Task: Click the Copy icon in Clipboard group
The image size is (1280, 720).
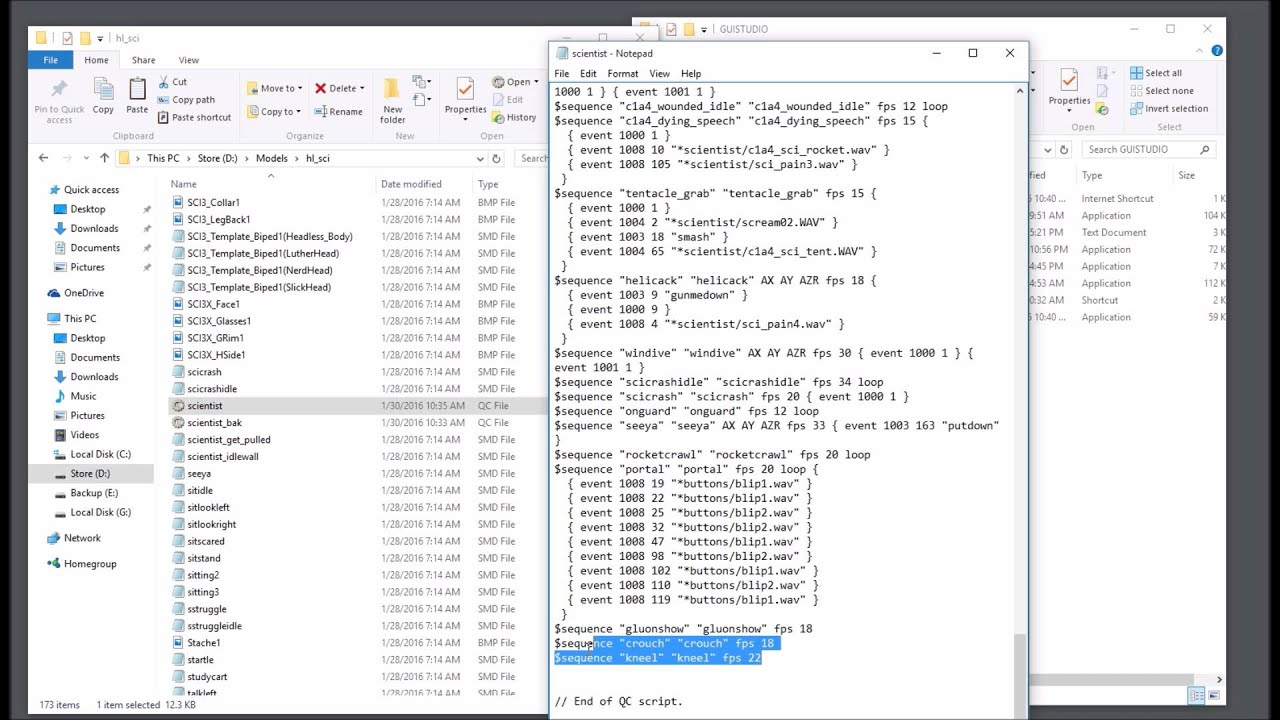Action: pos(103,90)
